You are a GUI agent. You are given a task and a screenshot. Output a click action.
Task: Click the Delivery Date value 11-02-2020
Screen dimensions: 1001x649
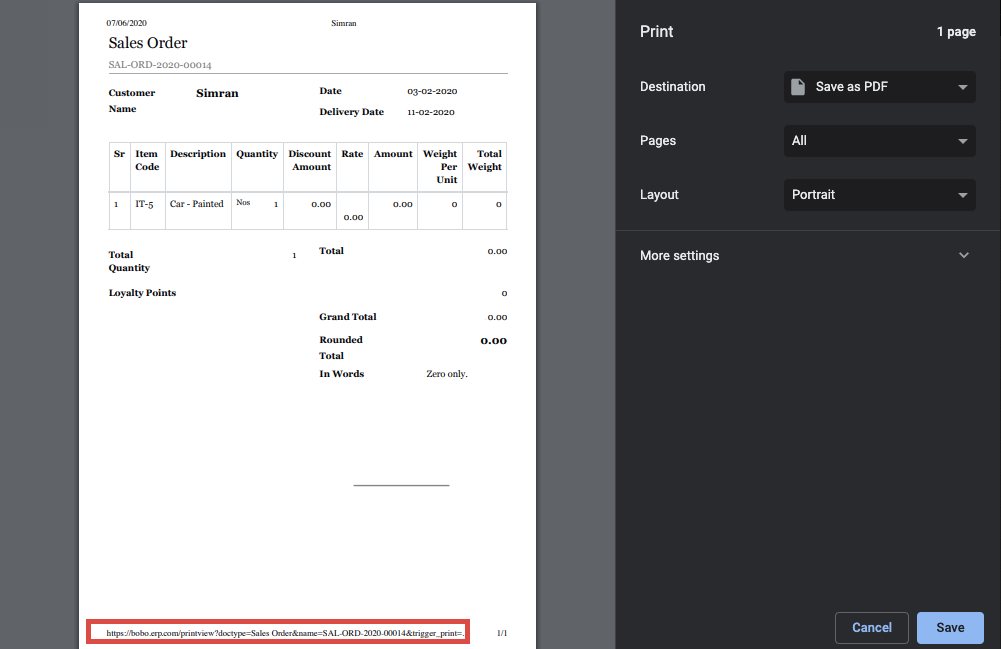[x=431, y=113]
